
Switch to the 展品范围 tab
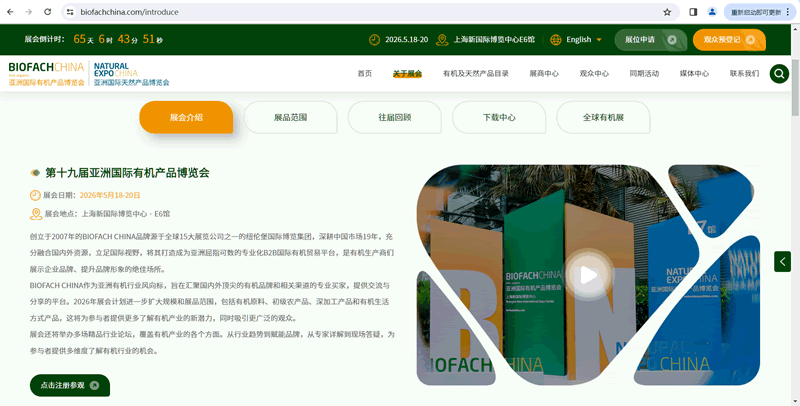point(290,117)
